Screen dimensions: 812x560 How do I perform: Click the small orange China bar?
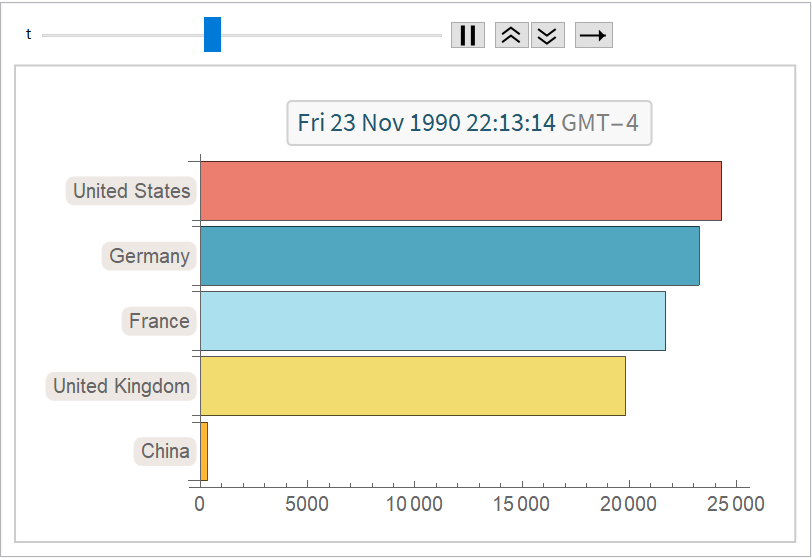click(x=204, y=451)
